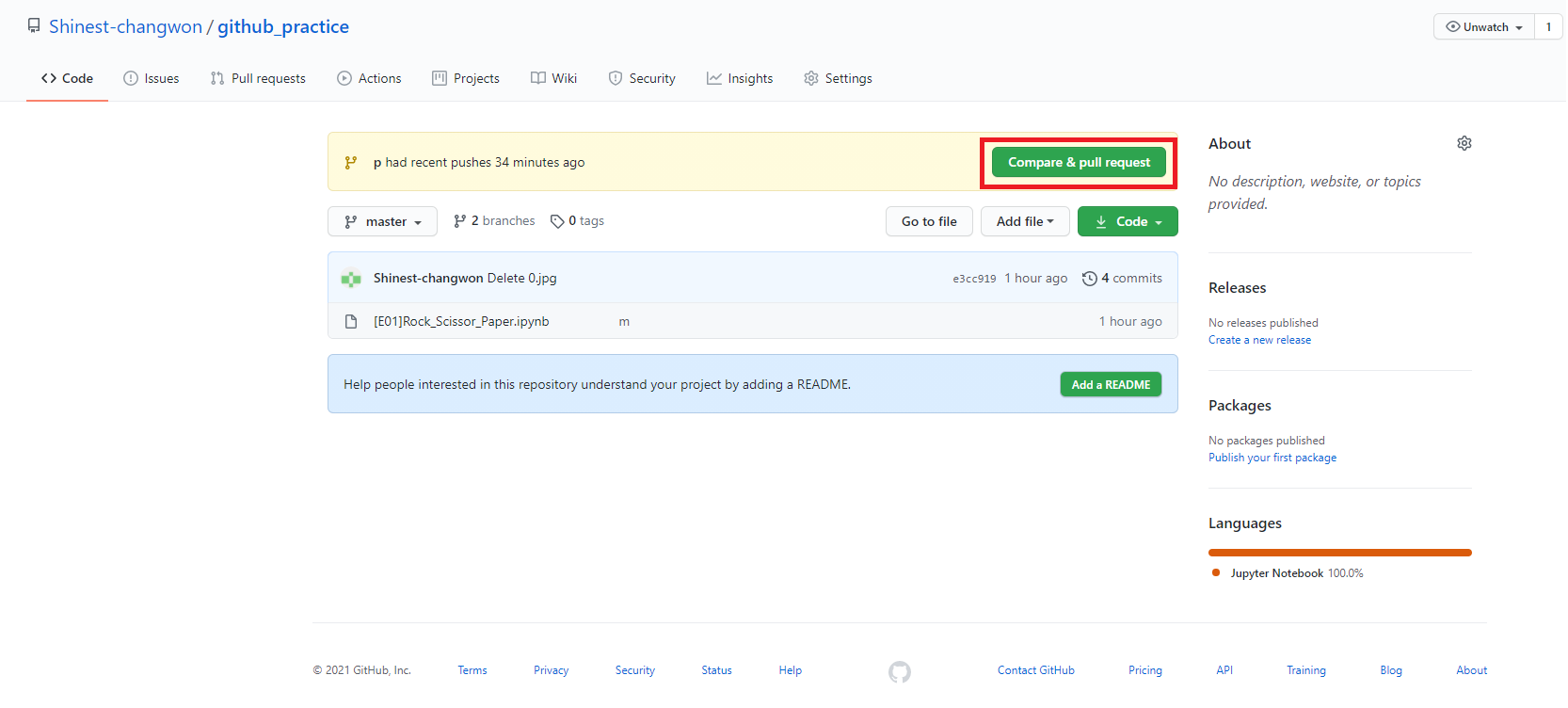View the 0 tags link

point(577,221)
